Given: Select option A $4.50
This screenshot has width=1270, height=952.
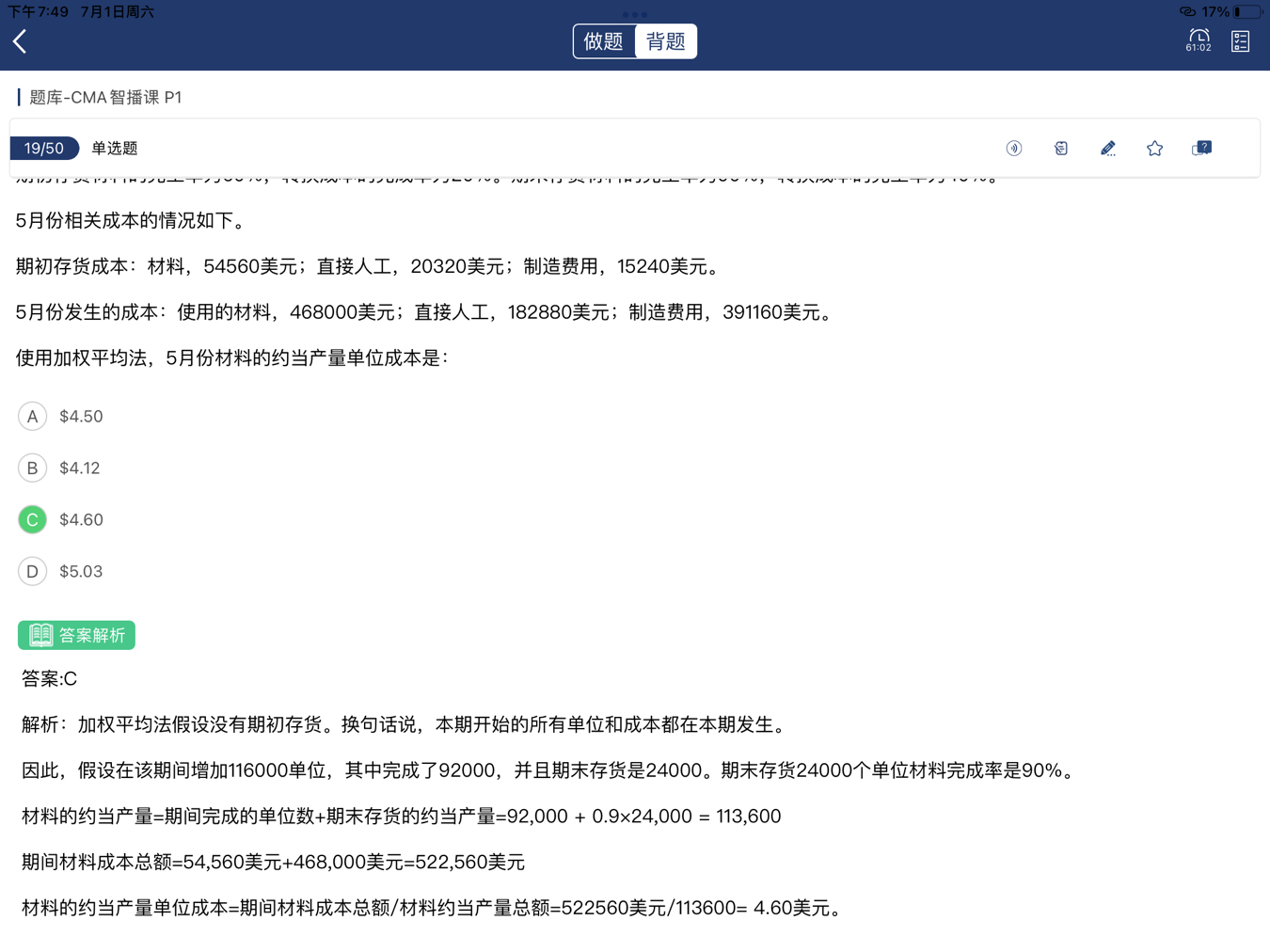Looking at the screenshot, I should [x=33, y=417].
